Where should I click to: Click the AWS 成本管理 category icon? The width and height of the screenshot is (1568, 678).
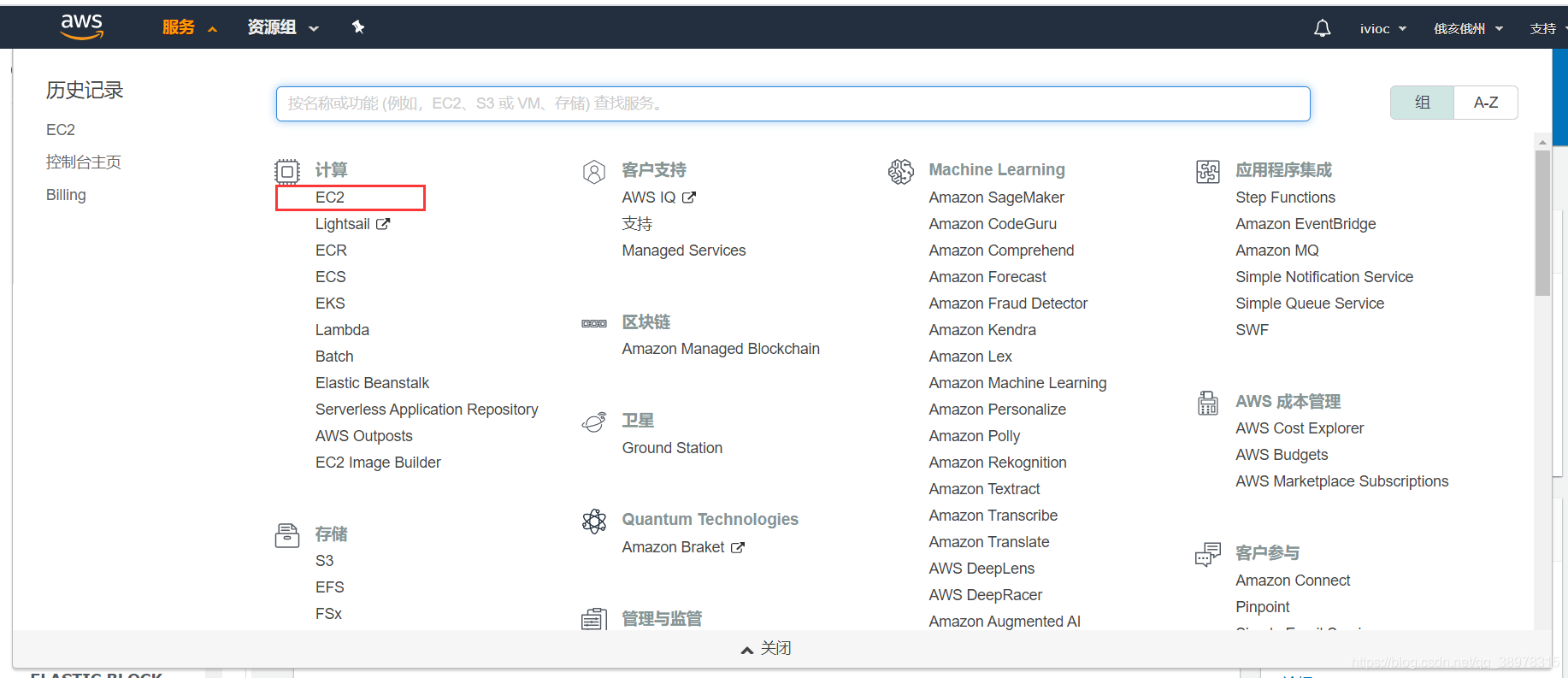[x=1208, y=403]
